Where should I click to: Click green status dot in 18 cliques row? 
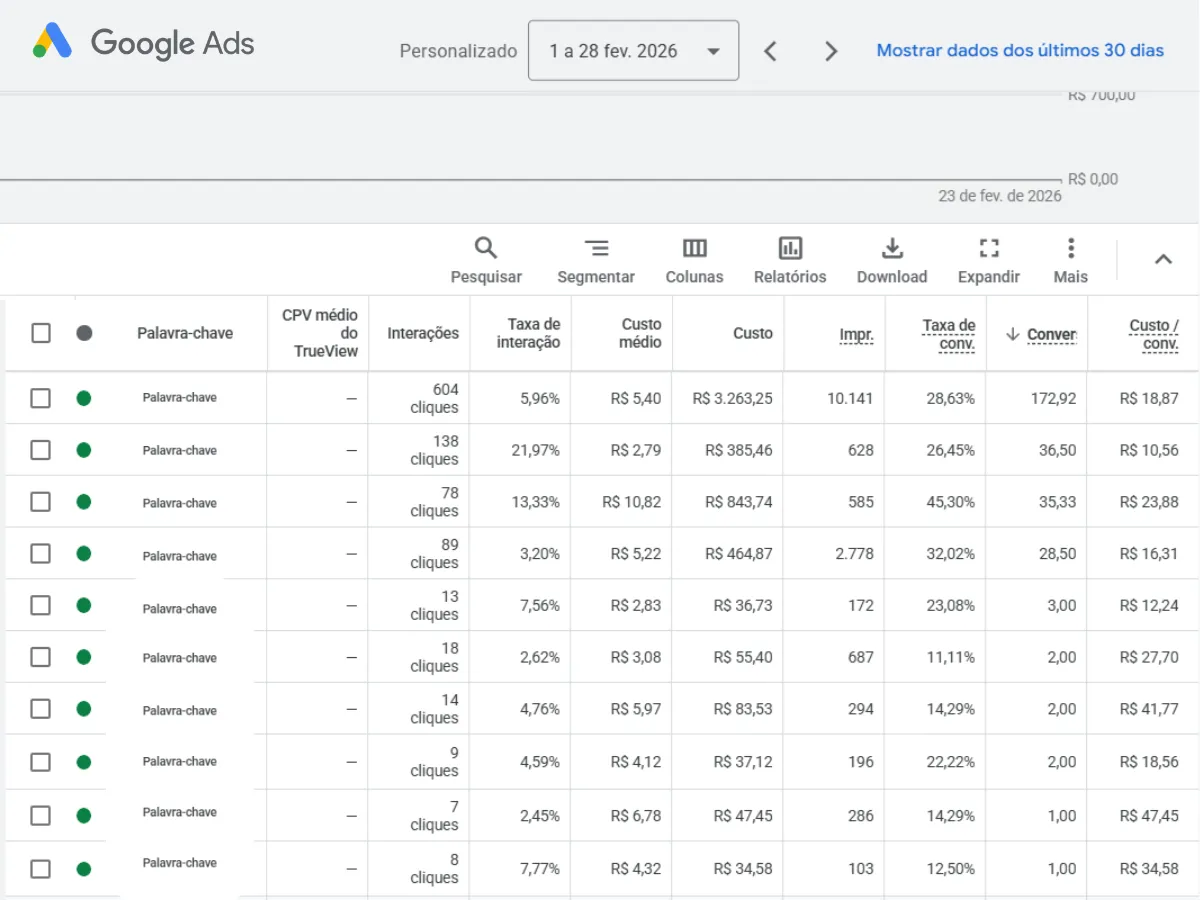point(84,657)
